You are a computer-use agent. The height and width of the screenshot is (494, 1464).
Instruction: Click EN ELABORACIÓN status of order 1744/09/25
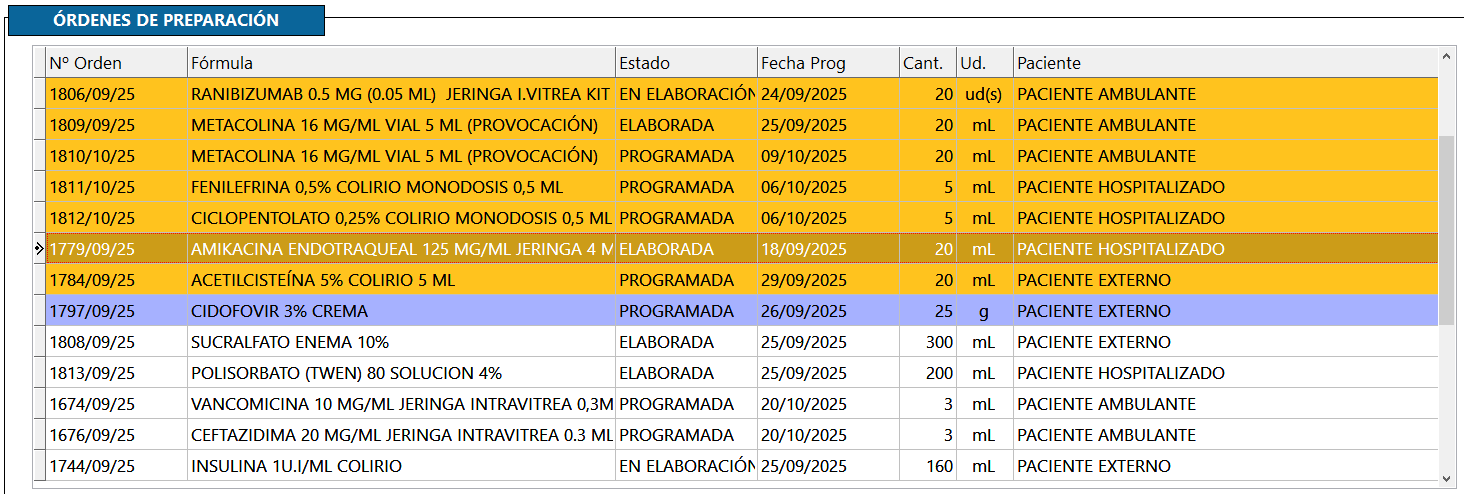[x=687, y=466]
